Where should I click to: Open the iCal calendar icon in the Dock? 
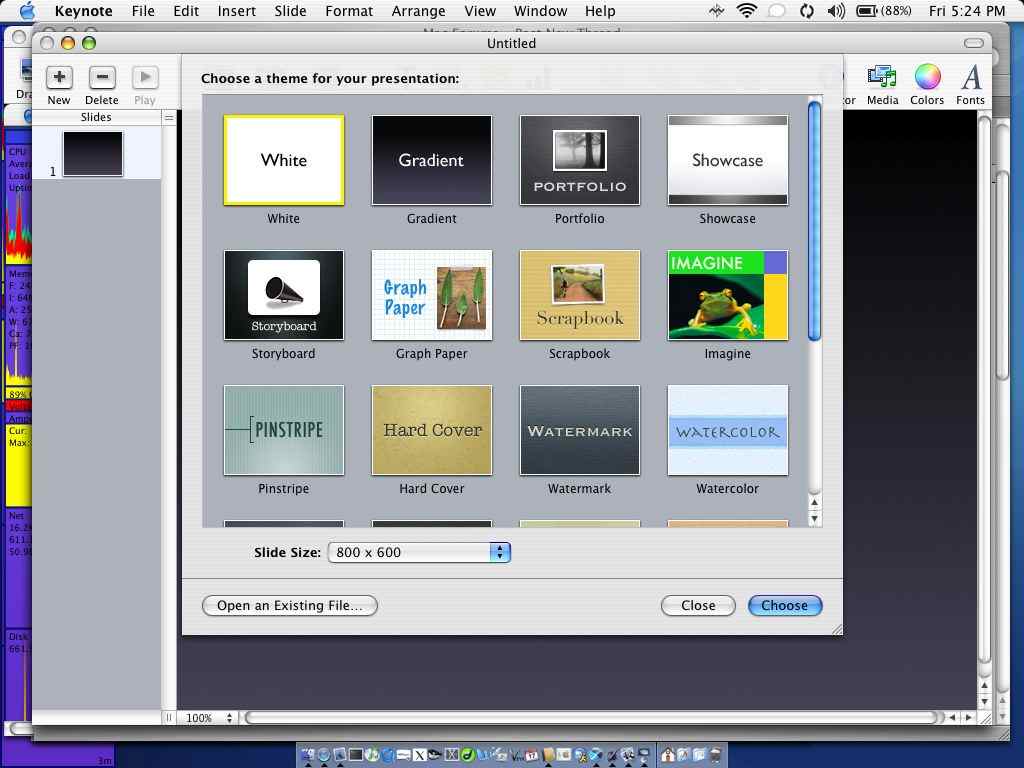click(532, 756)
